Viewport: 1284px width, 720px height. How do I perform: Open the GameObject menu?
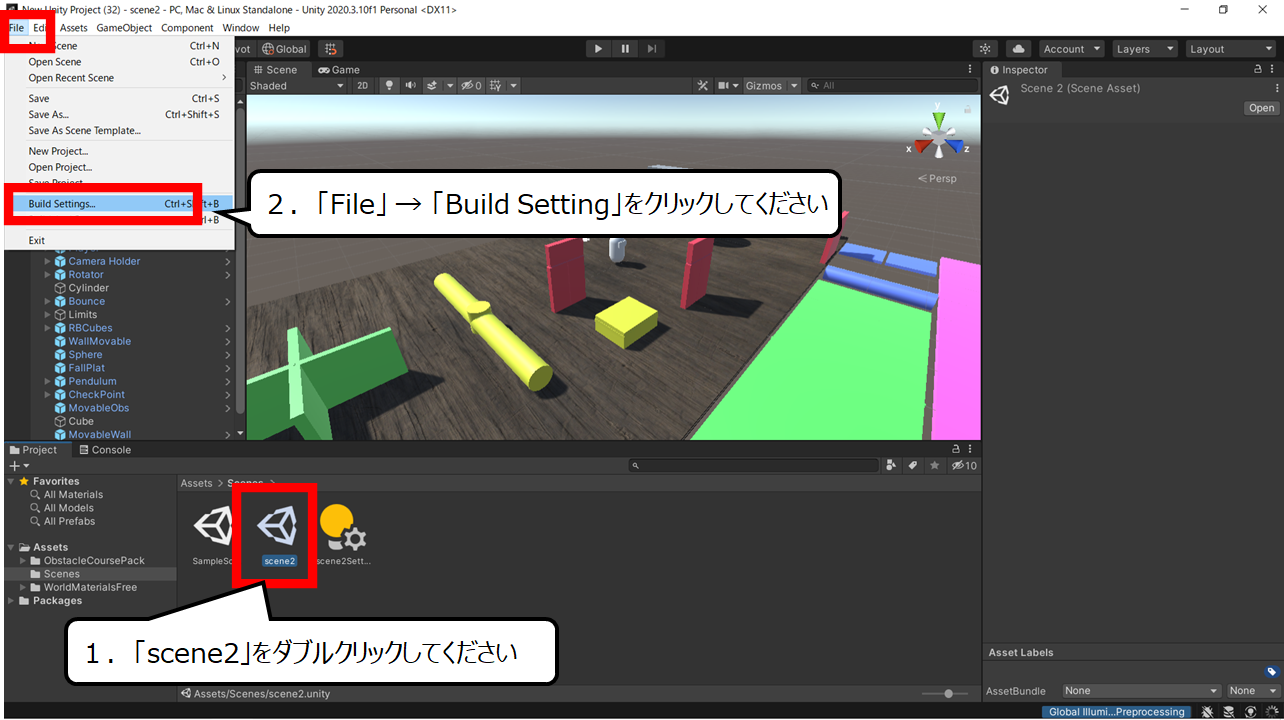pyautogui.click(x=125, y=28)
